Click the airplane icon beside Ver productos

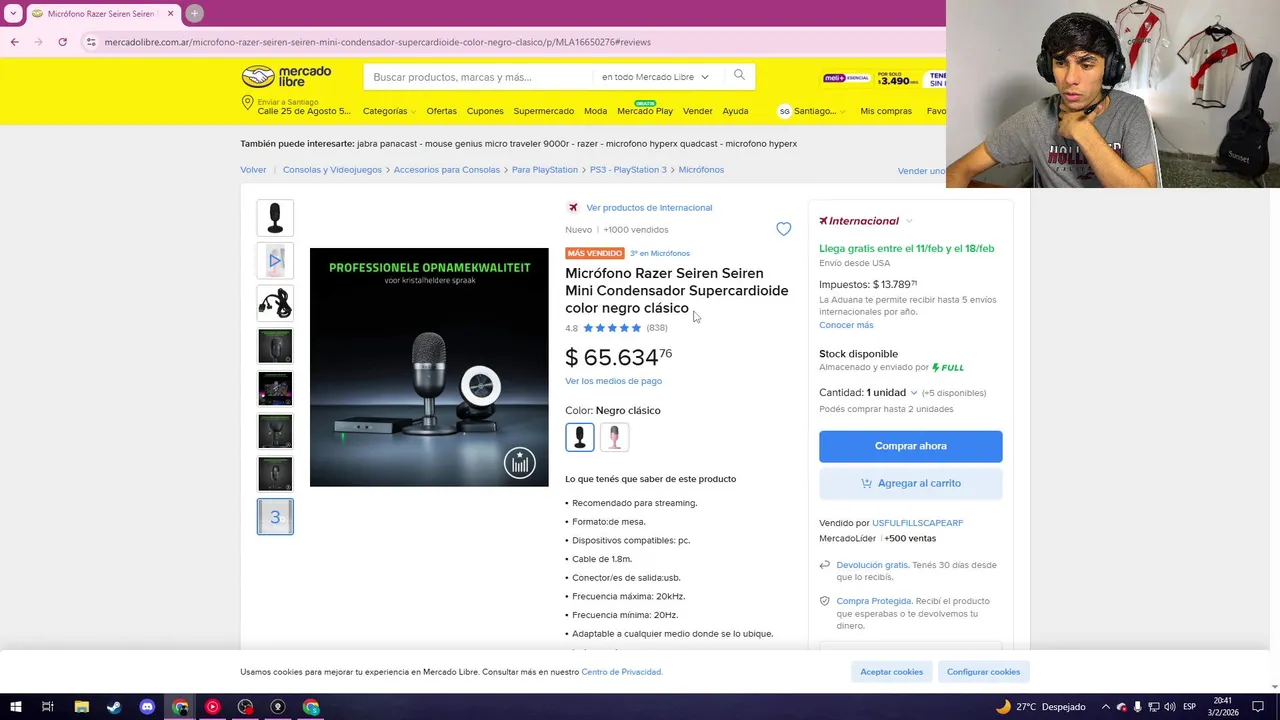click(573, 208)
